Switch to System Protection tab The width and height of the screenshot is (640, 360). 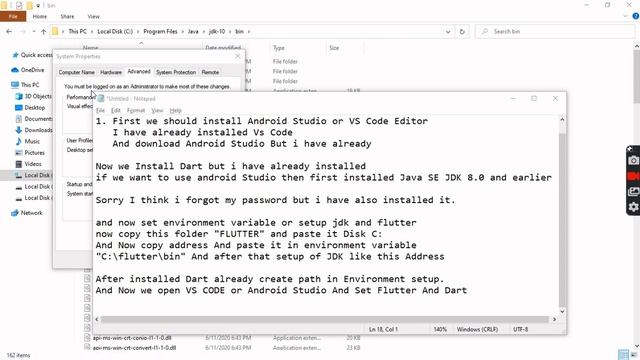click(176, 72)
